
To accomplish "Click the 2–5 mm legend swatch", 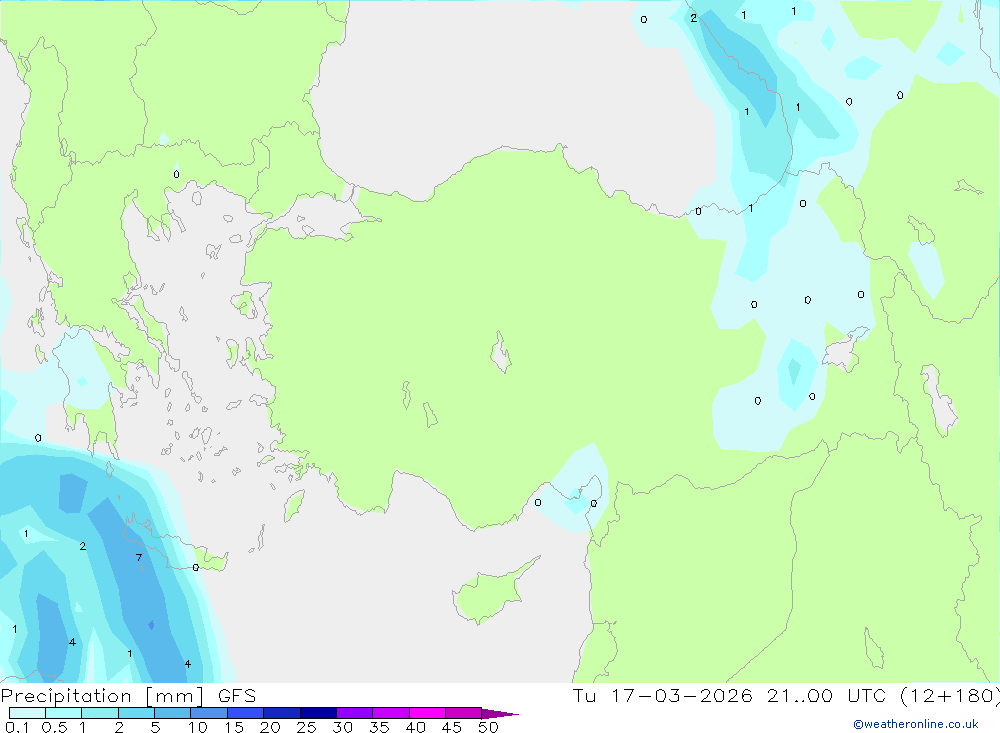I will point(136,713).
